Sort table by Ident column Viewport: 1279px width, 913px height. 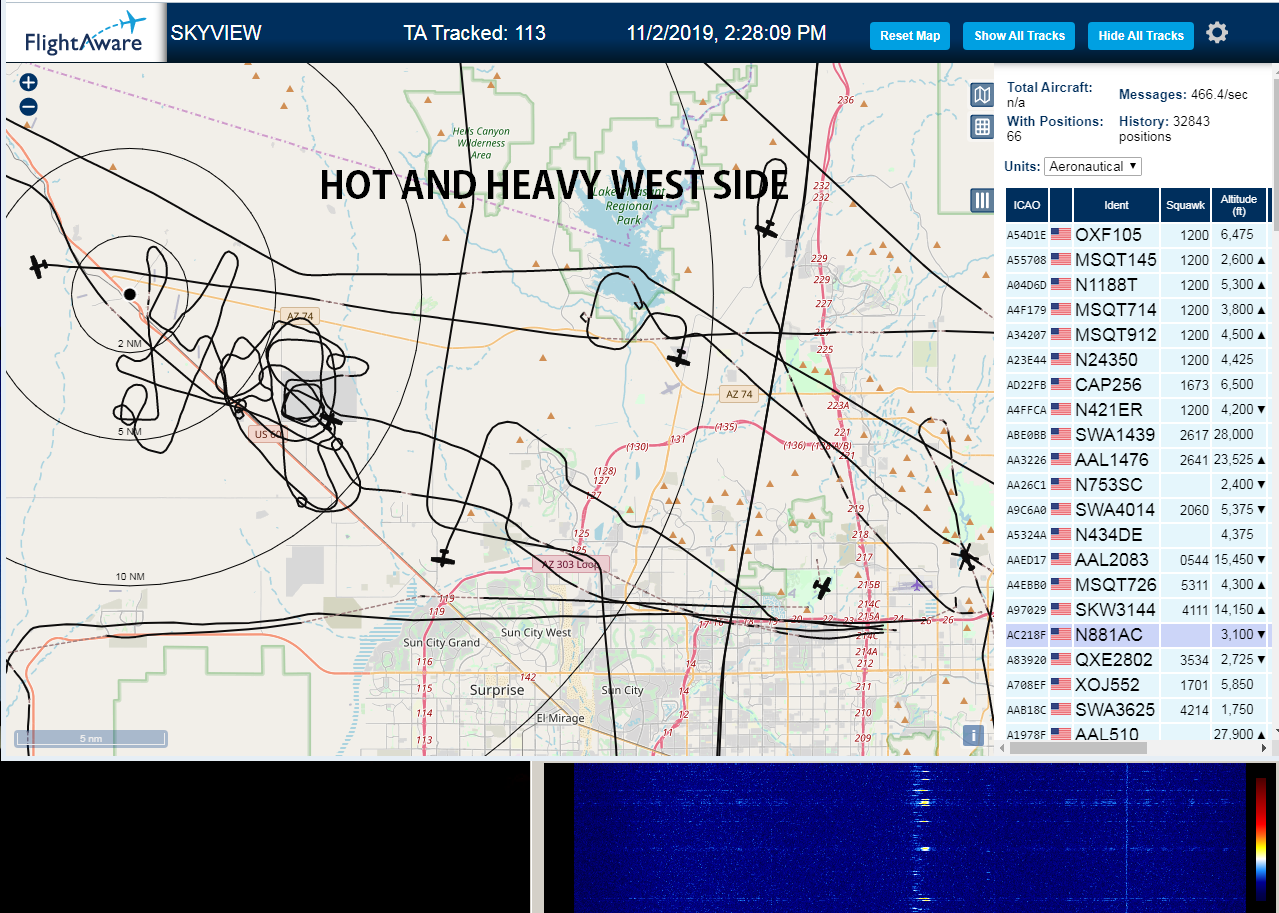coord(1116,205)
